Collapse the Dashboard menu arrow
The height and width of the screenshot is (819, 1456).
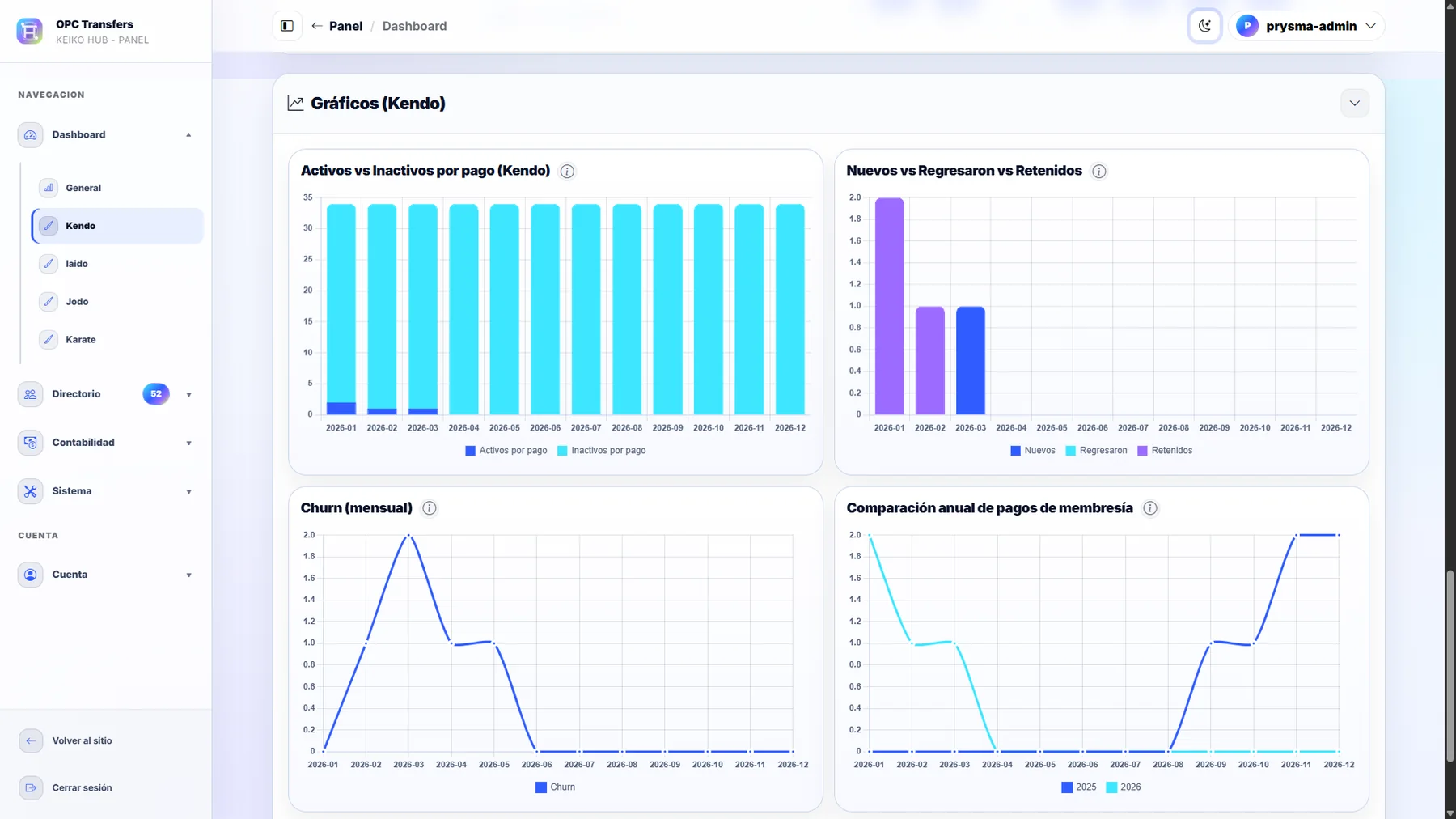point(188,135)
